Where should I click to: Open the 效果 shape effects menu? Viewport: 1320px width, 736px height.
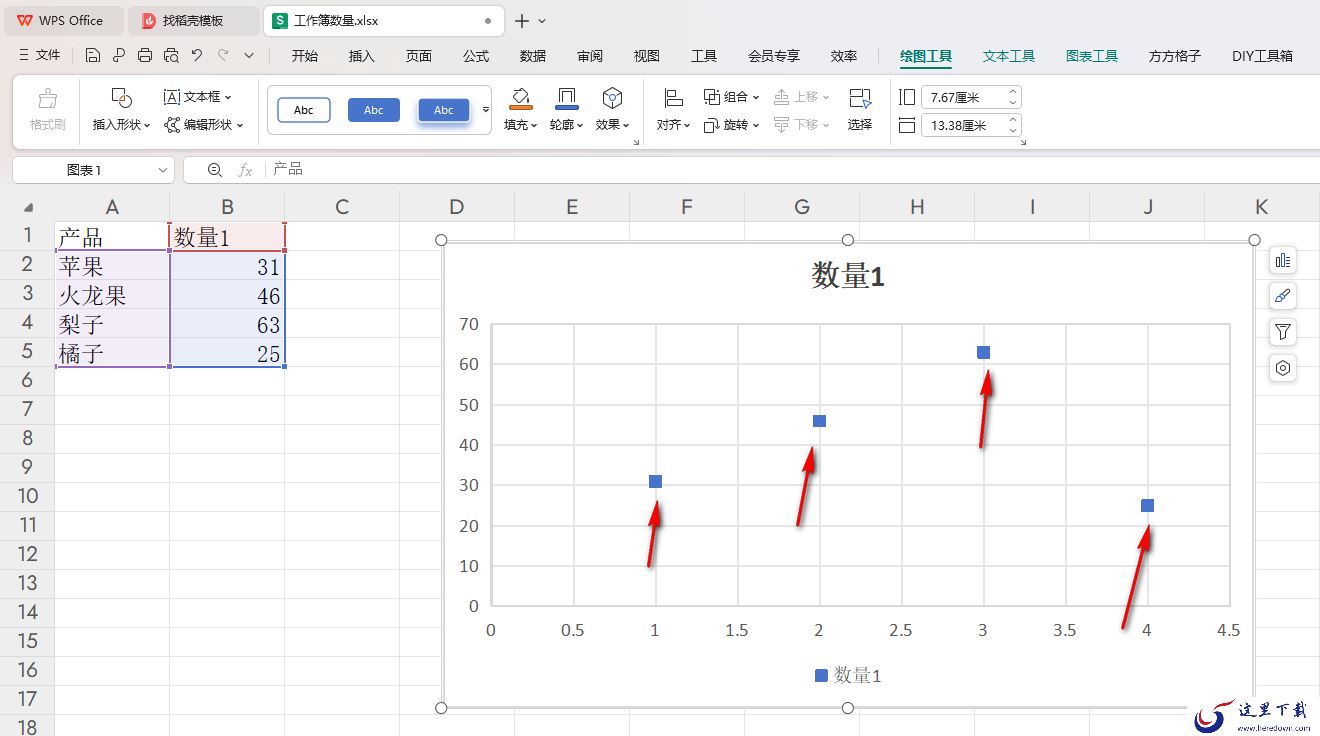coord(613,110)
